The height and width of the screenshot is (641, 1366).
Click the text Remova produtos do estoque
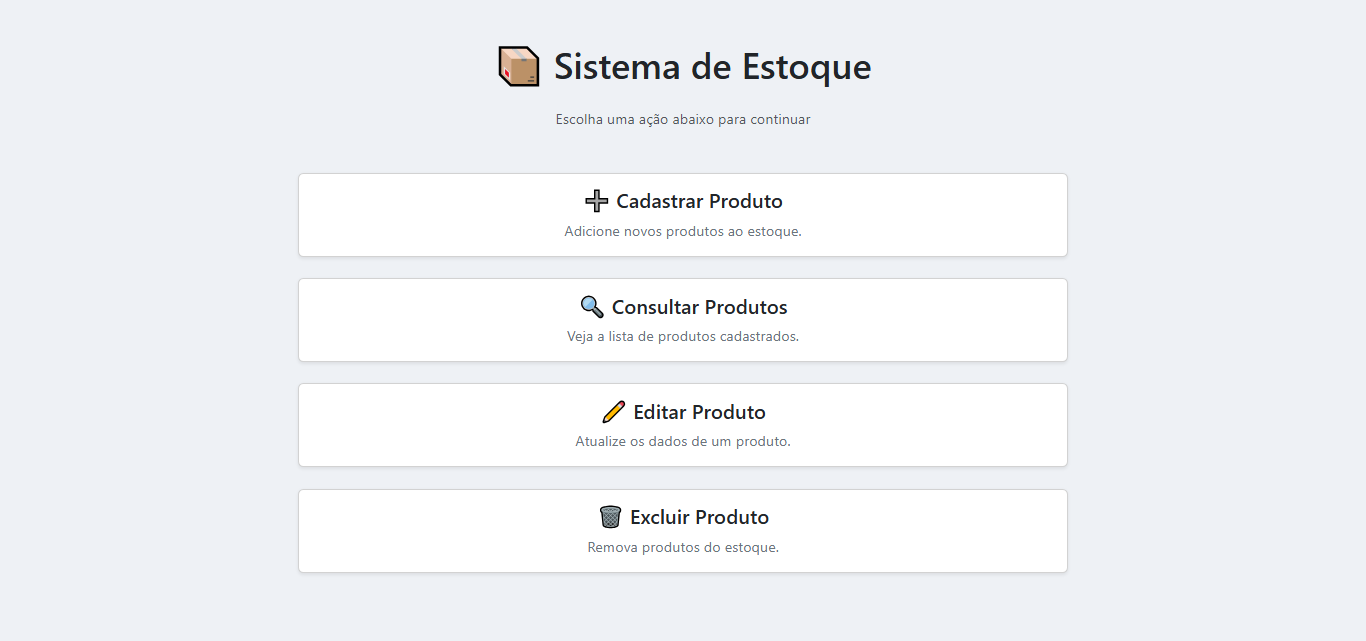point(683,547)
